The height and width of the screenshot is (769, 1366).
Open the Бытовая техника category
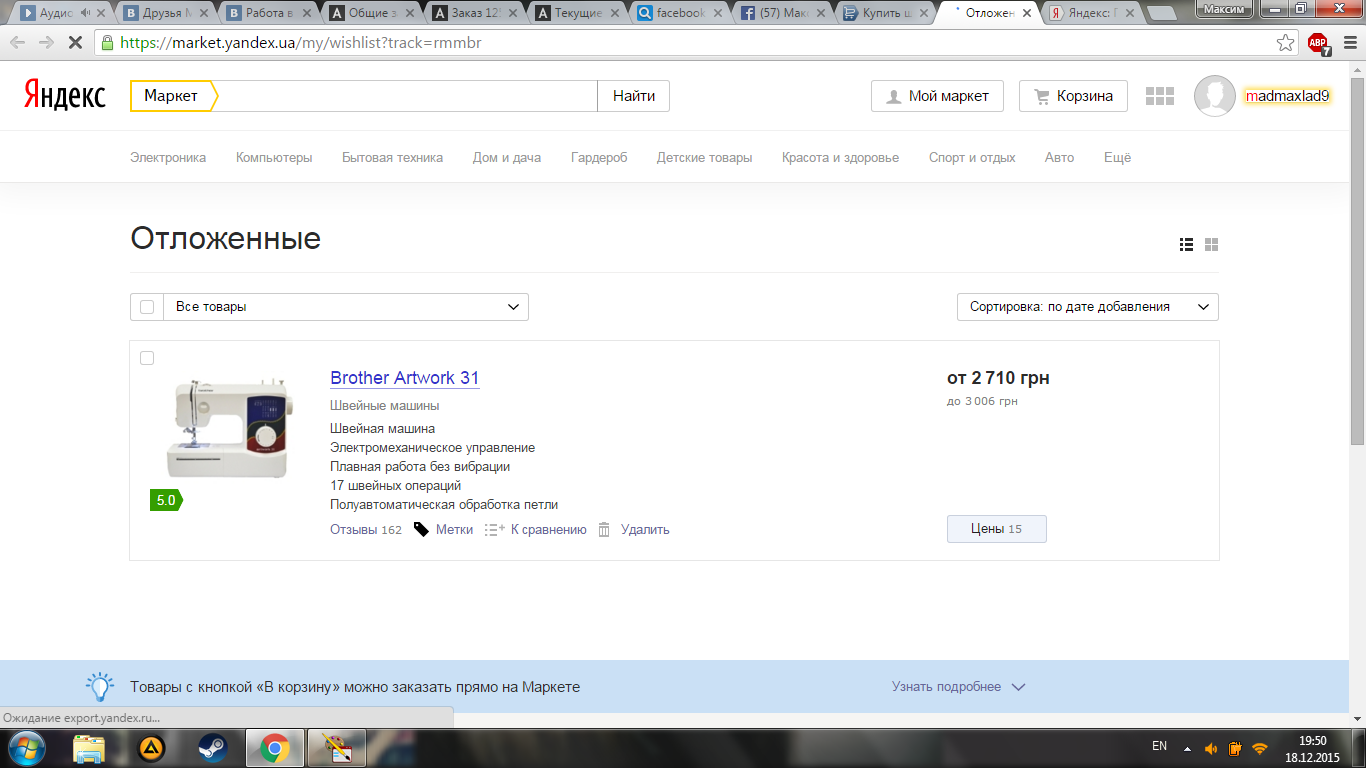click(x=392, y=158)
